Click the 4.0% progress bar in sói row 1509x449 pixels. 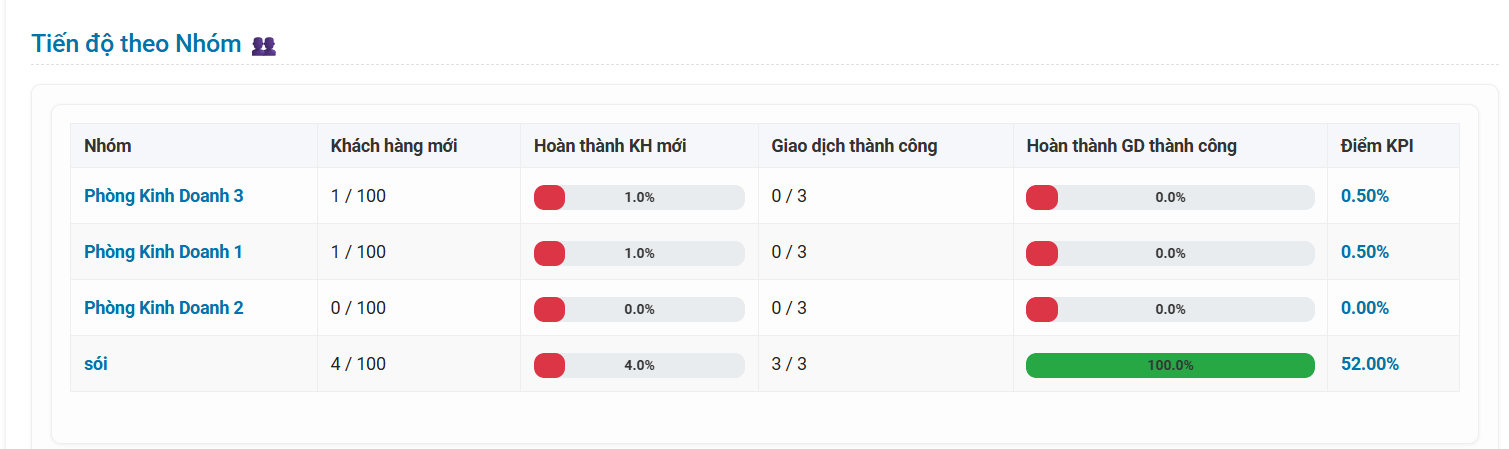coord(639,365)
